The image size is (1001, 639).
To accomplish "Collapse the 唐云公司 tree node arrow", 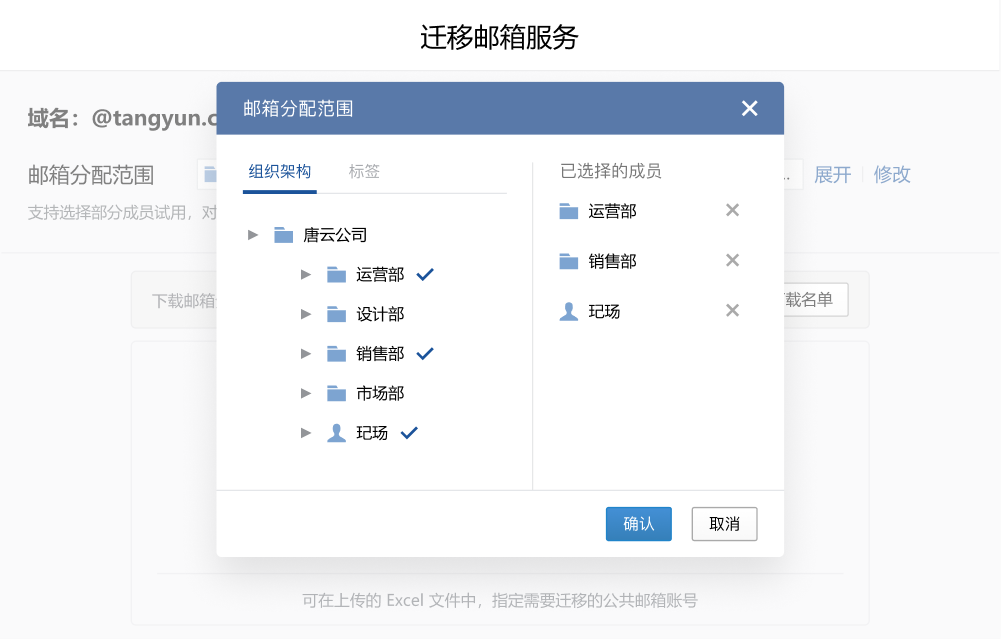I will (x=253, y=235).
